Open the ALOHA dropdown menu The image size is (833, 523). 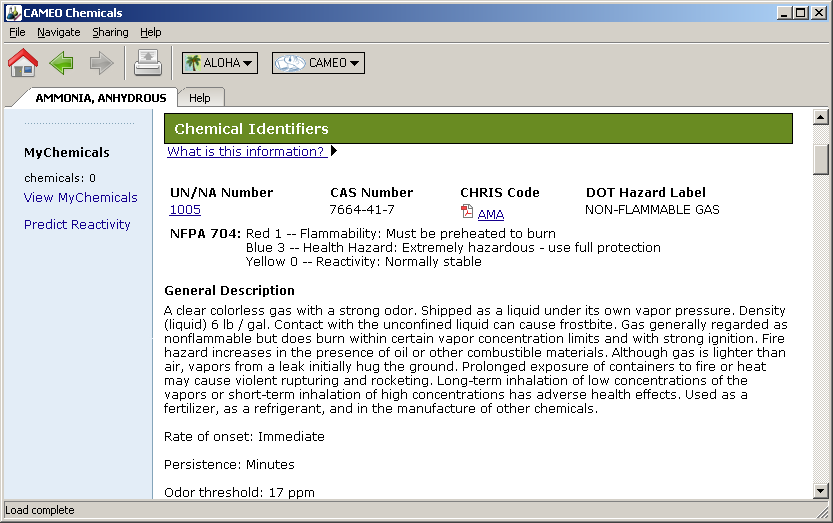(220, 63)
